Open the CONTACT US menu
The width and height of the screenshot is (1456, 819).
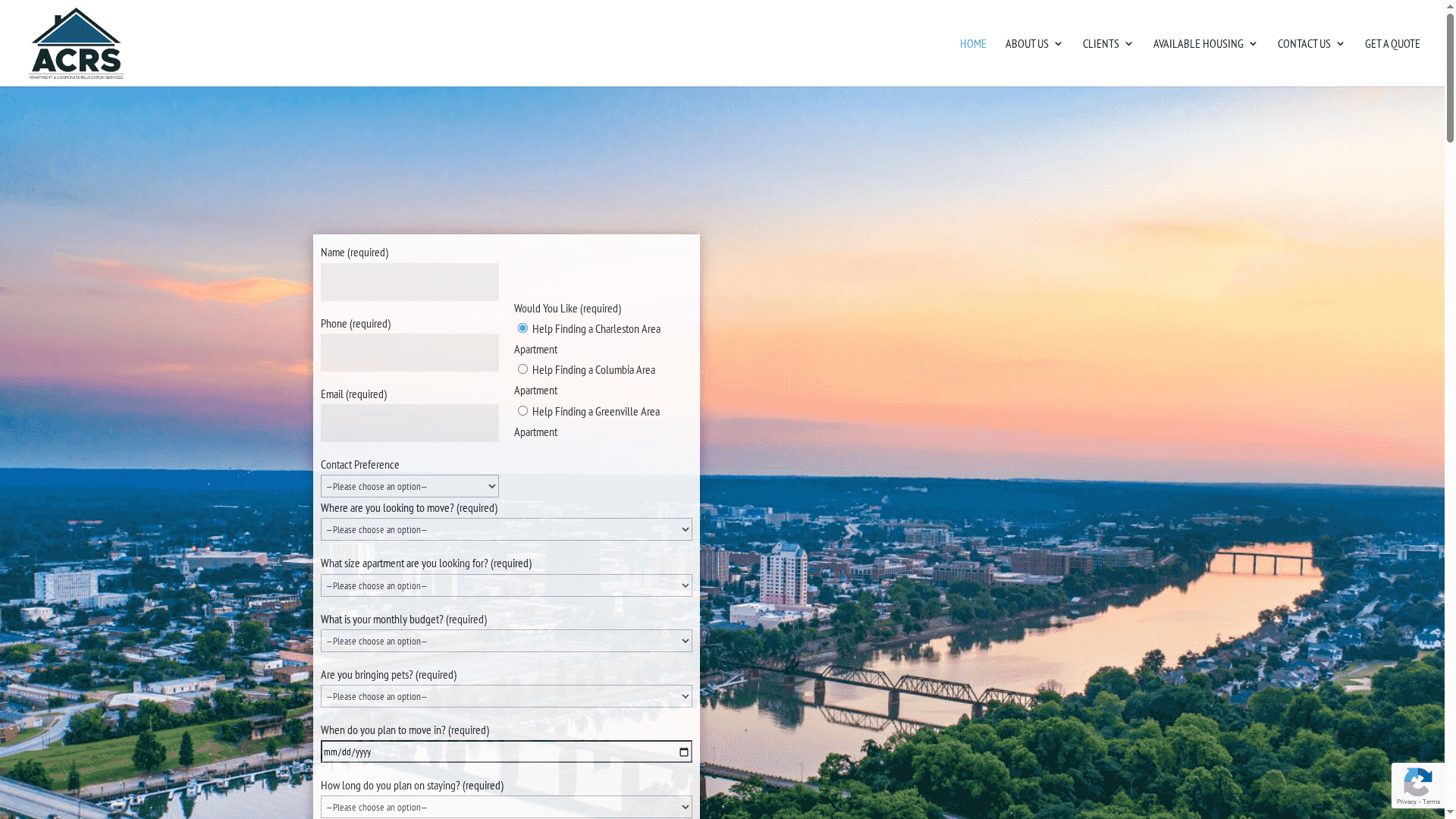pos(1311,43)
